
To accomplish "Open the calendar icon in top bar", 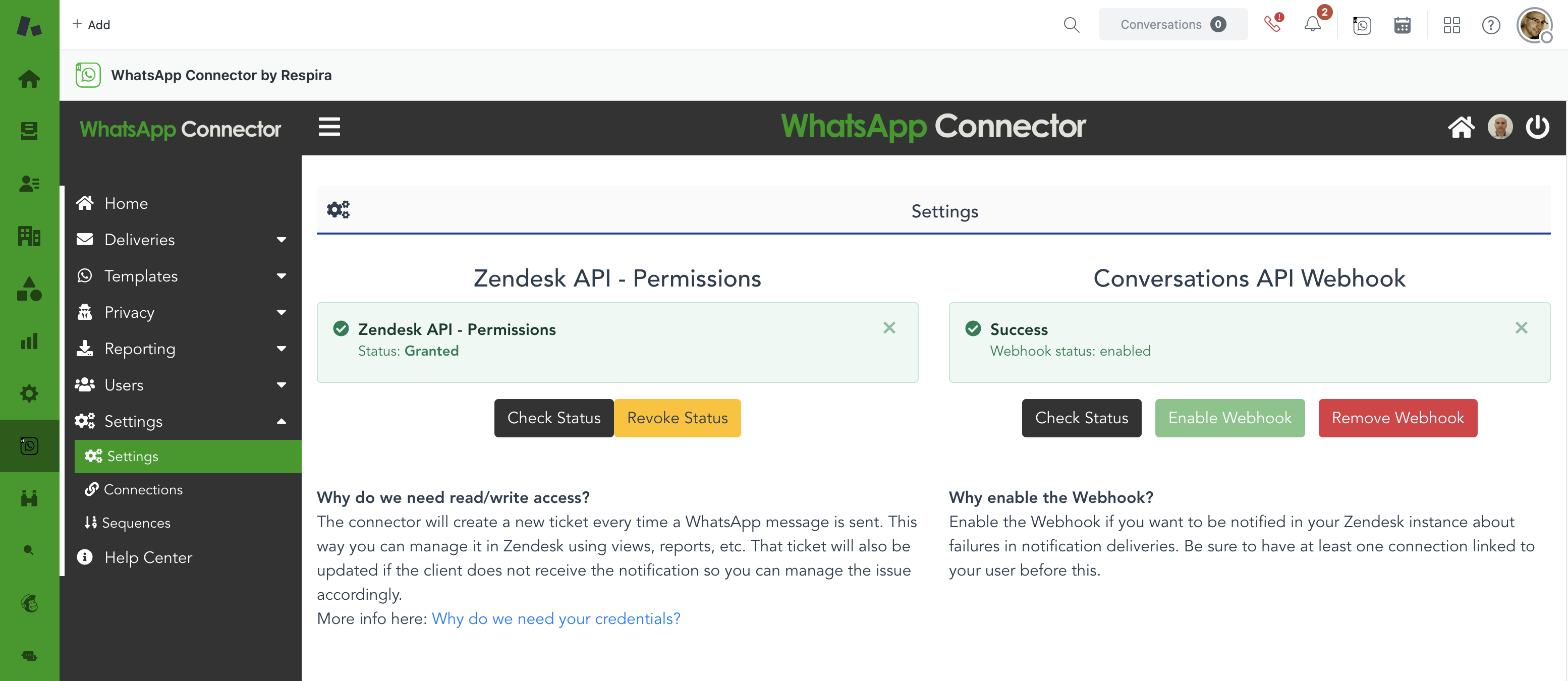I will click(x=1402, y=25).
